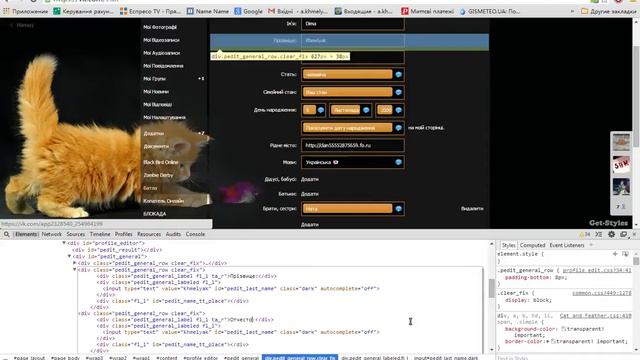This screenshot has width=640, height=360.
Task: Open the brothers, sisters dropdown
Action: point(353,209)
